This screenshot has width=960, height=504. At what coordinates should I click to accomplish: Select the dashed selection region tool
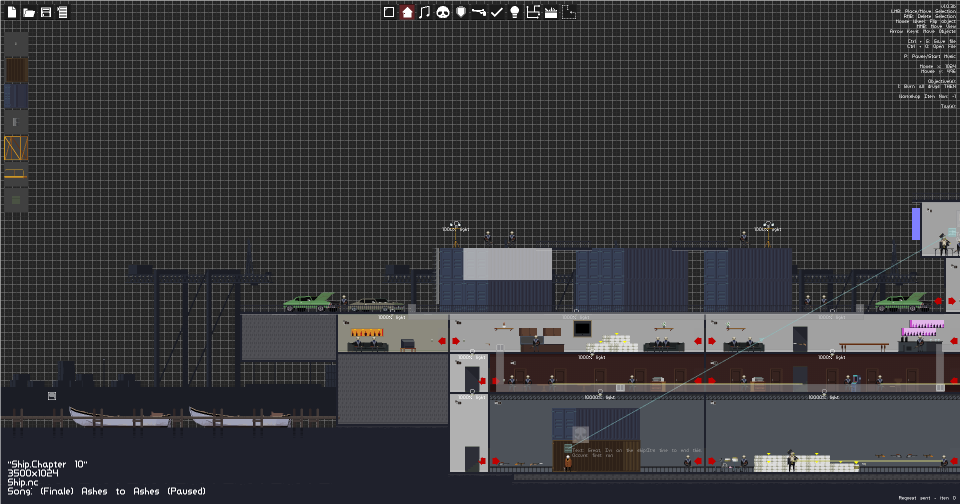pos(569,12)
